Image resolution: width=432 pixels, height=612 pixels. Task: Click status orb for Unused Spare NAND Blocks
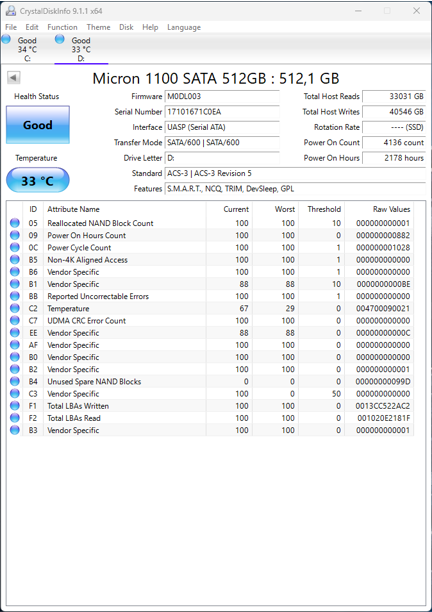[x=14, y=382]
